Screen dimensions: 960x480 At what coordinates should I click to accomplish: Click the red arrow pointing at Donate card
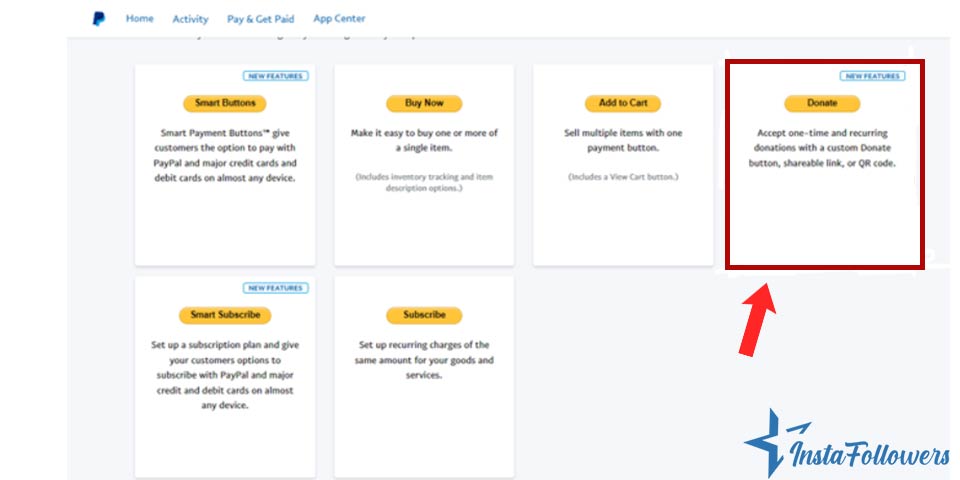click(x=757, y=317)
